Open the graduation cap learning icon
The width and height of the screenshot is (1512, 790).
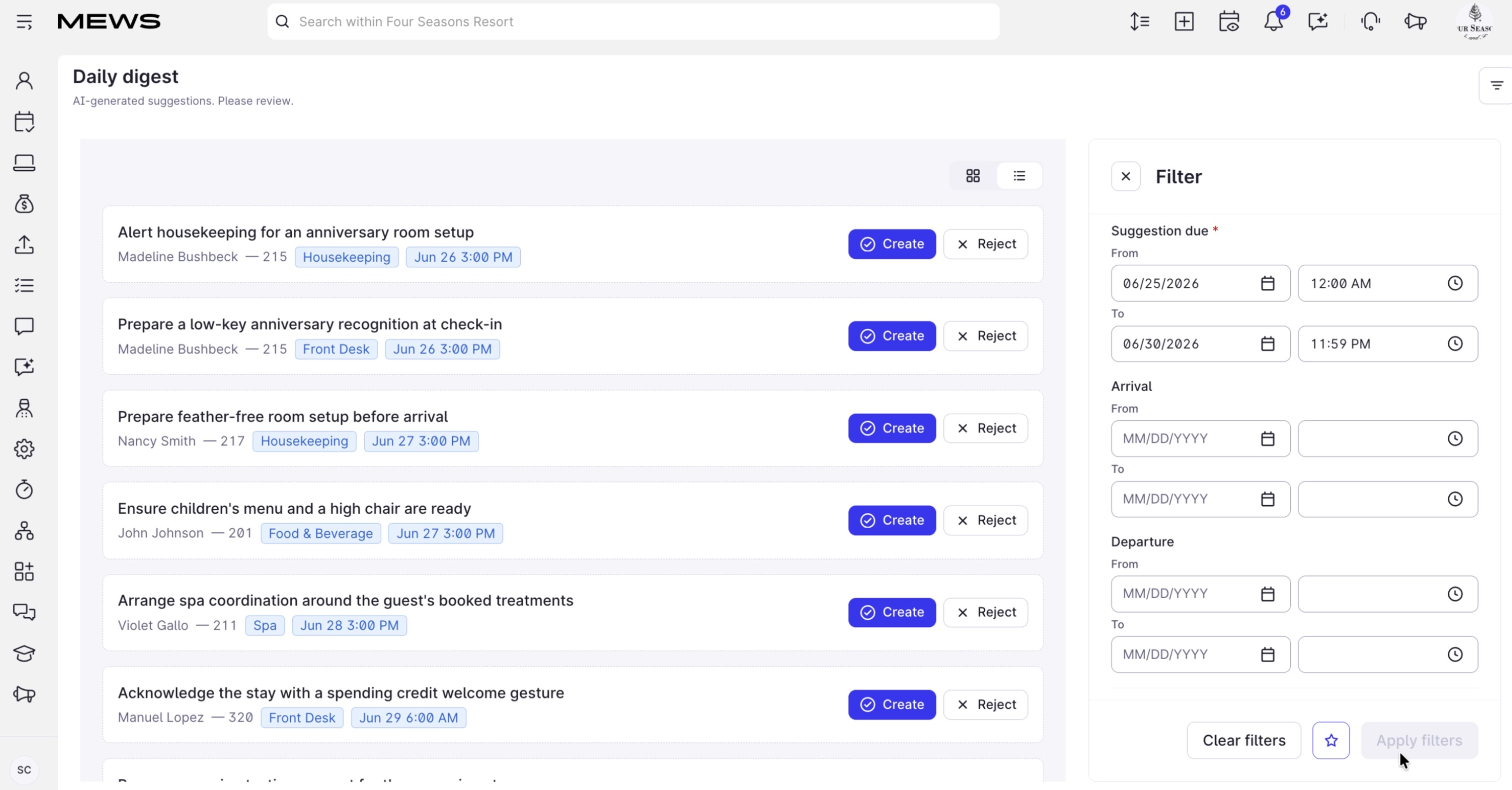click(x=24, y=653)
